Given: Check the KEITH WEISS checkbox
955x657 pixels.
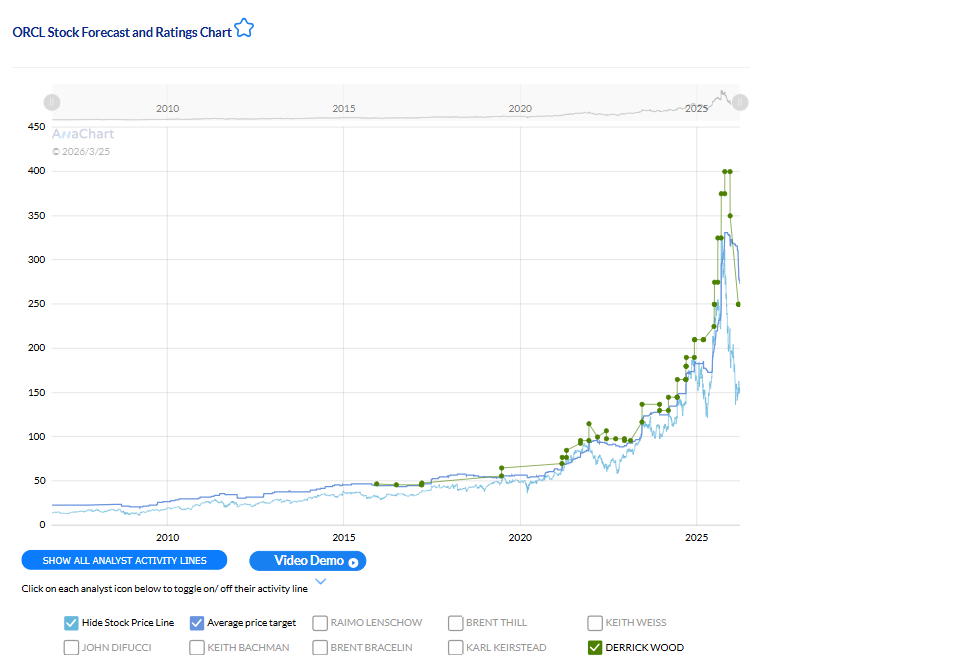Looking at the screenshot, I should click(594, 622).
